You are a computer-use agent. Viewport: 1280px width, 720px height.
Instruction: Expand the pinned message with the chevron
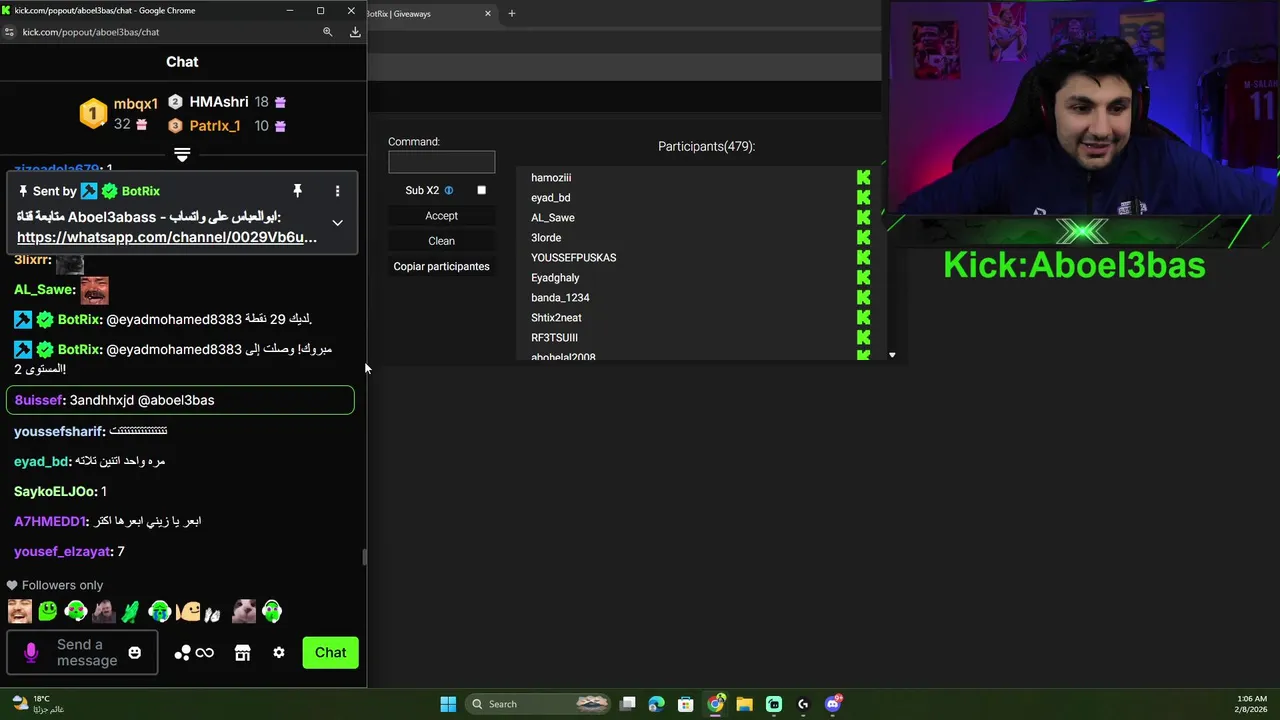pyautogui.click(x=337, y=223)
